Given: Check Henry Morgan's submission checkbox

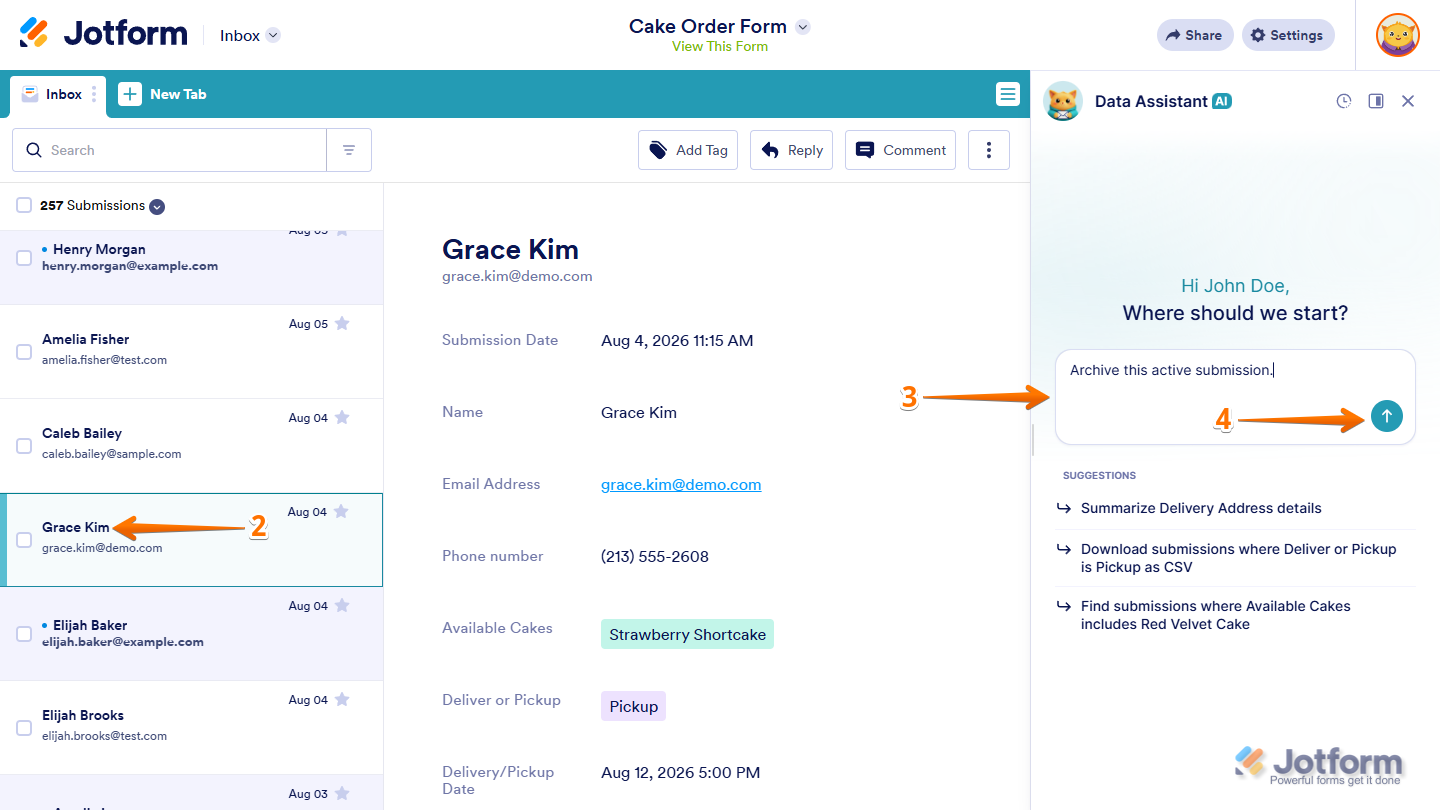Looking at the screenshot, I should (24, 258).
